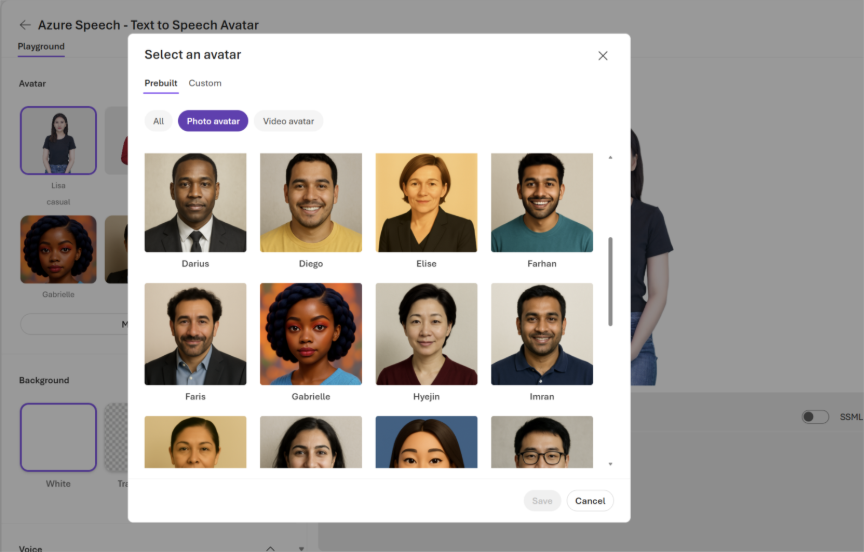The width and height of the screenshot is (864, 552).
Task: Go back using the arrow beside Azure Speech
Action: click(25, 25)
